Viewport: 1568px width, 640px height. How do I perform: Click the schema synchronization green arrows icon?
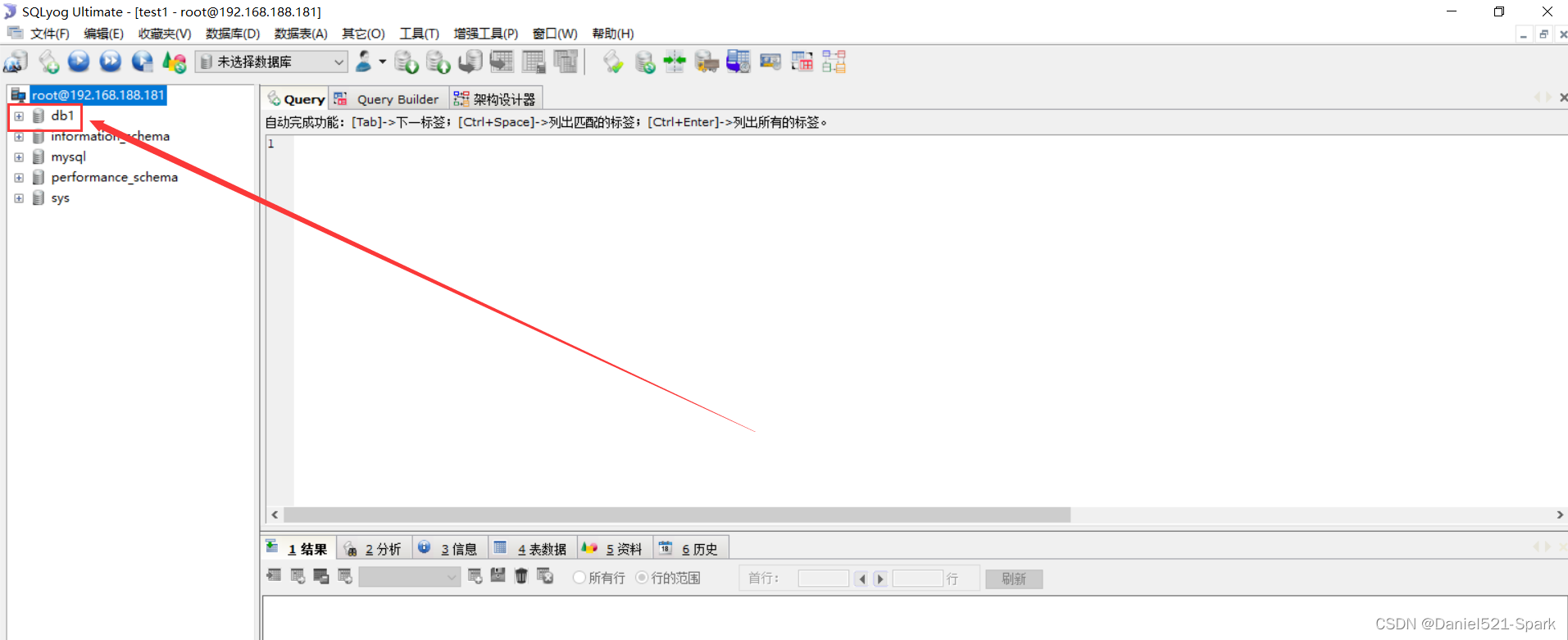675,61
